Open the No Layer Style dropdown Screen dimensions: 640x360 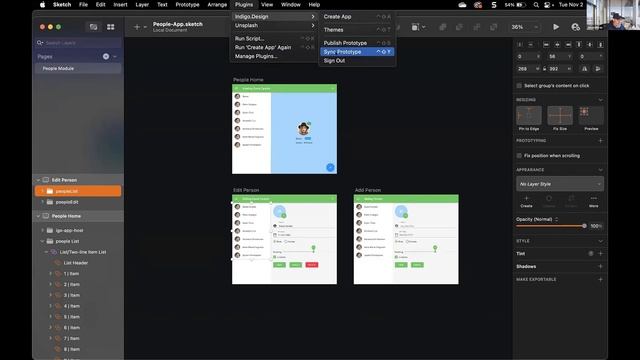pyautogui.click(x=560, y=184)
